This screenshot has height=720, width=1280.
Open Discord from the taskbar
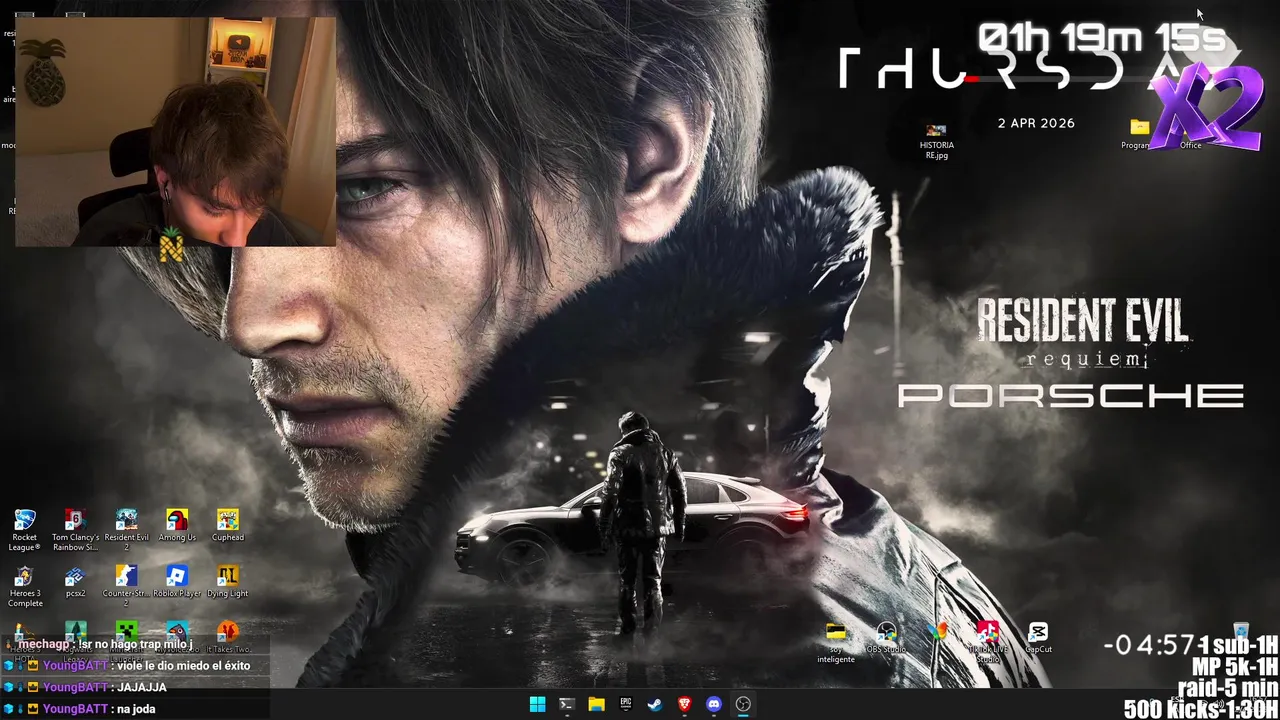(x=714, y=704)
